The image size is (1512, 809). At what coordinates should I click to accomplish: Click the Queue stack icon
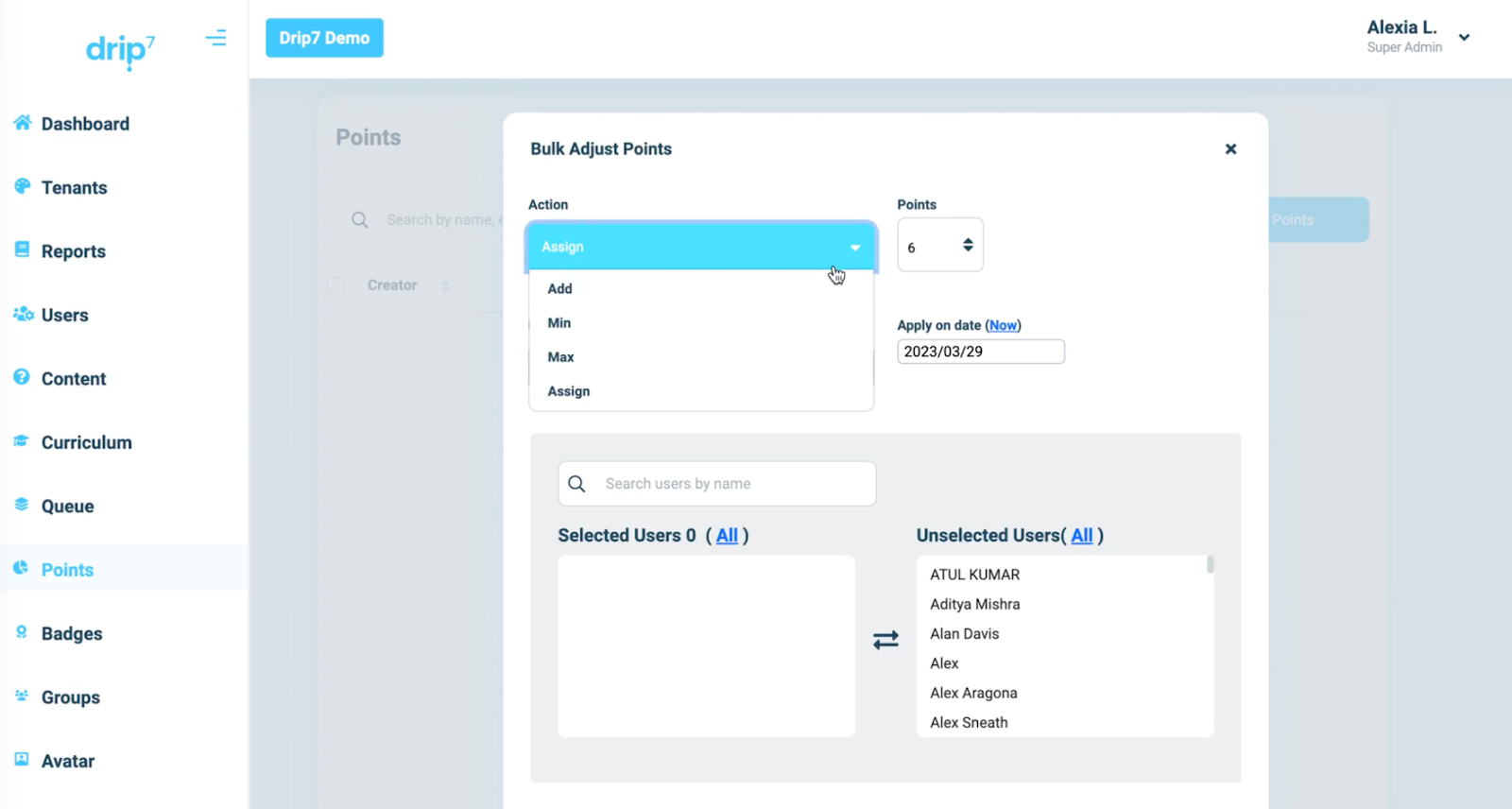[22, 505]
